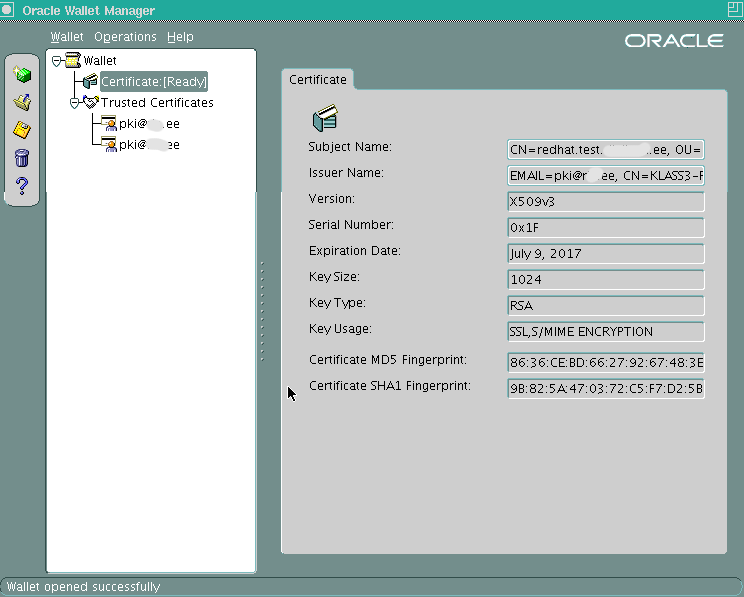Image resolution: width=744 pixels, height=597 pixels.
Task: Click the 'Subject Name:' label
Action: click(x=350, y=147)
